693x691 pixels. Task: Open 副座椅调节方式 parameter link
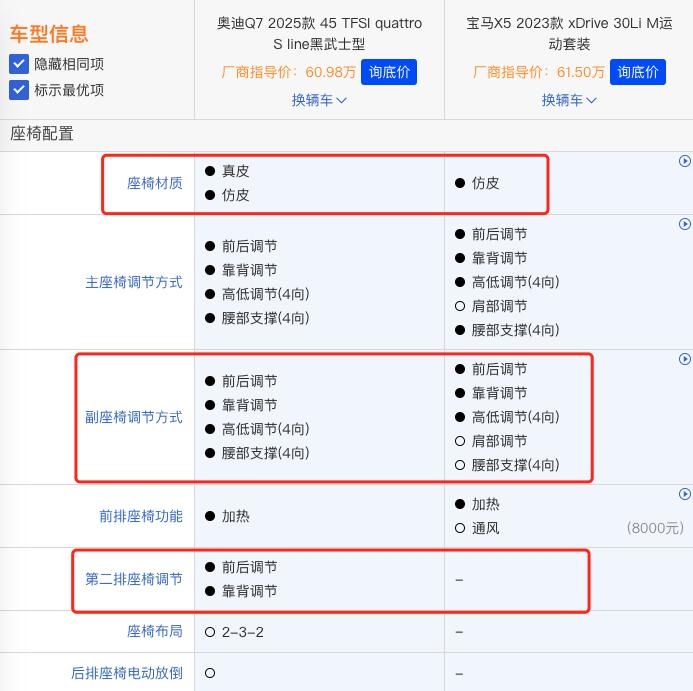coord(134,417)
